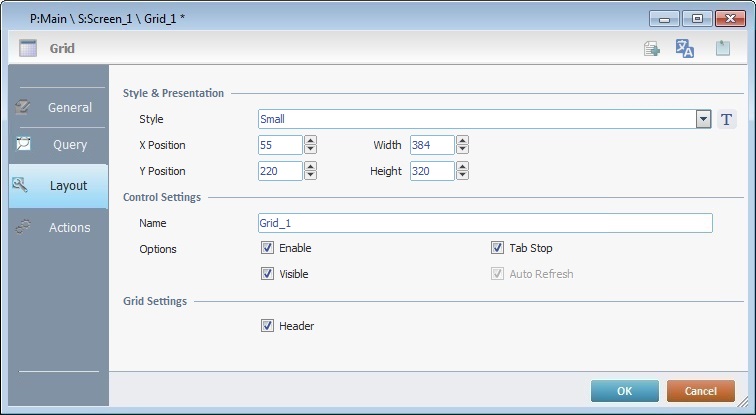Increase the X Position value
This screenshot has height=415, width=756.
click(x=310, y=141)
